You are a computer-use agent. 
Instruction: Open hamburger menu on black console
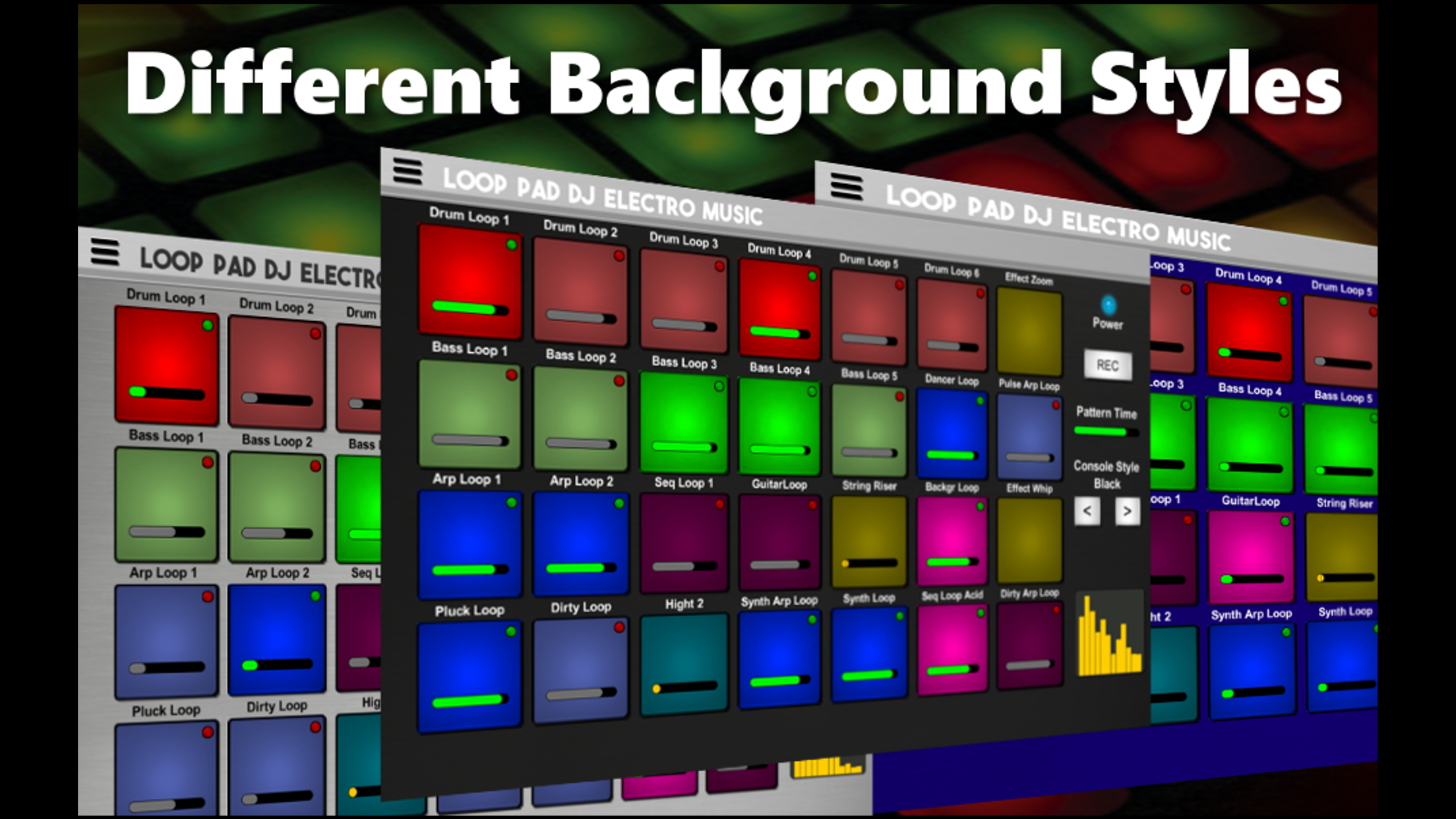click(x=408, y=171)
